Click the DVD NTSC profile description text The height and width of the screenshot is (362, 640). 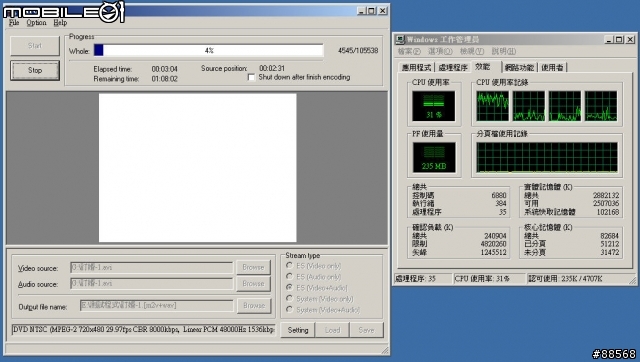pos(143,329)
